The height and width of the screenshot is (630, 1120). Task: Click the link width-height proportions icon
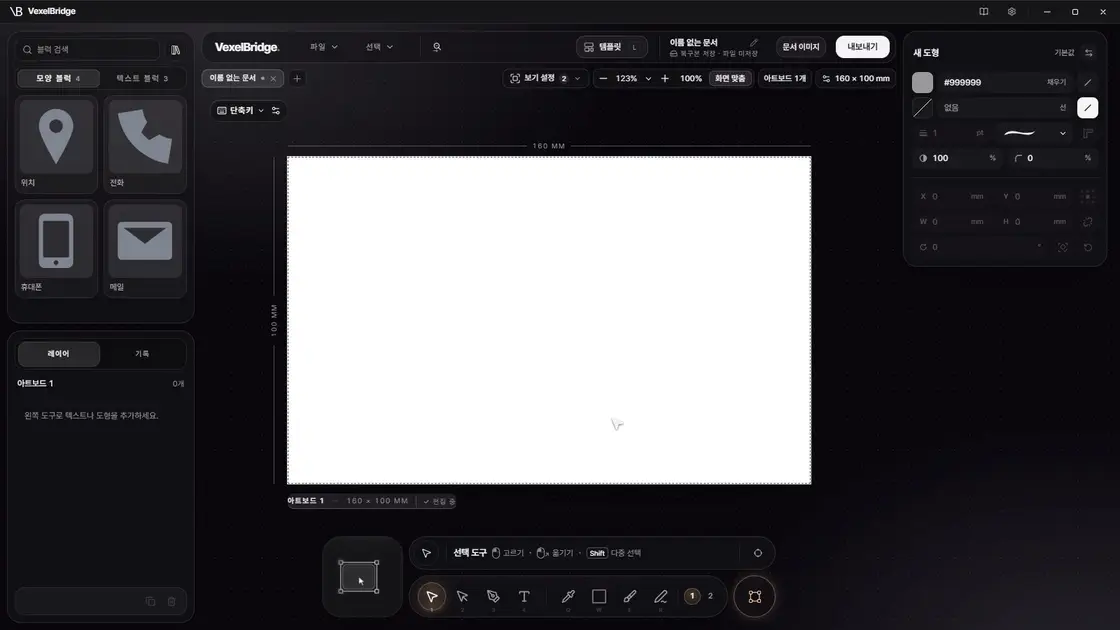[1088, 221]
